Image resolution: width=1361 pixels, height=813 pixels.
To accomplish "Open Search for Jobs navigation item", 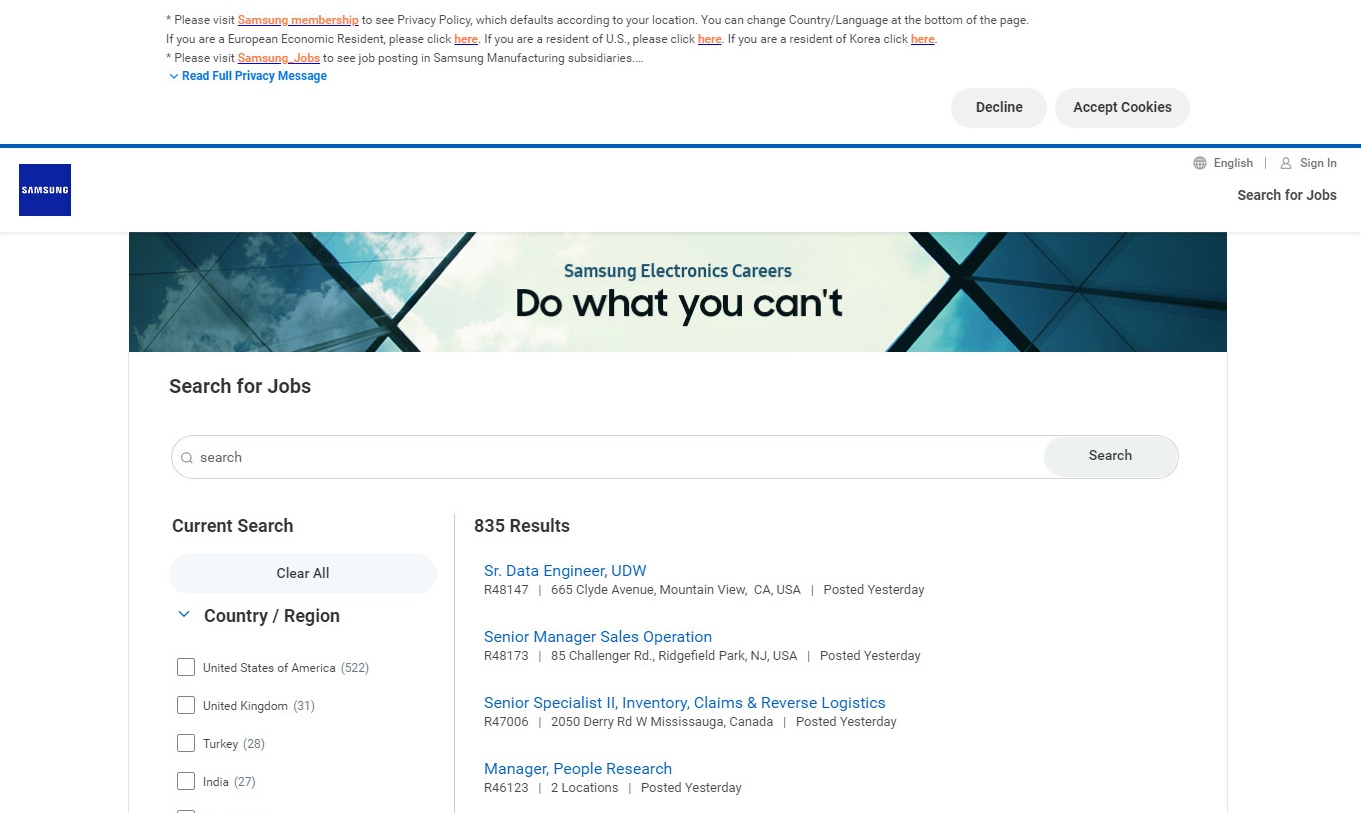I will 1286,195.
